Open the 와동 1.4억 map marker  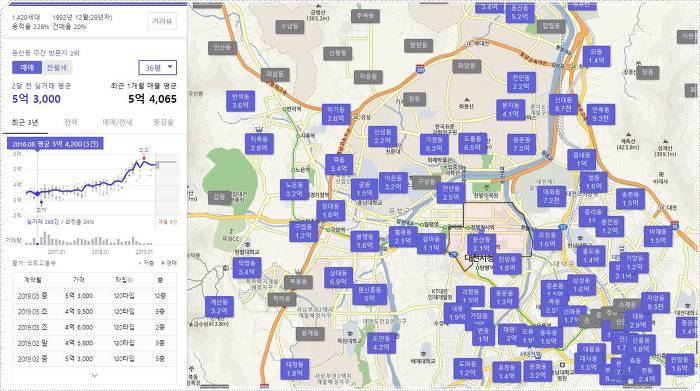596,56
